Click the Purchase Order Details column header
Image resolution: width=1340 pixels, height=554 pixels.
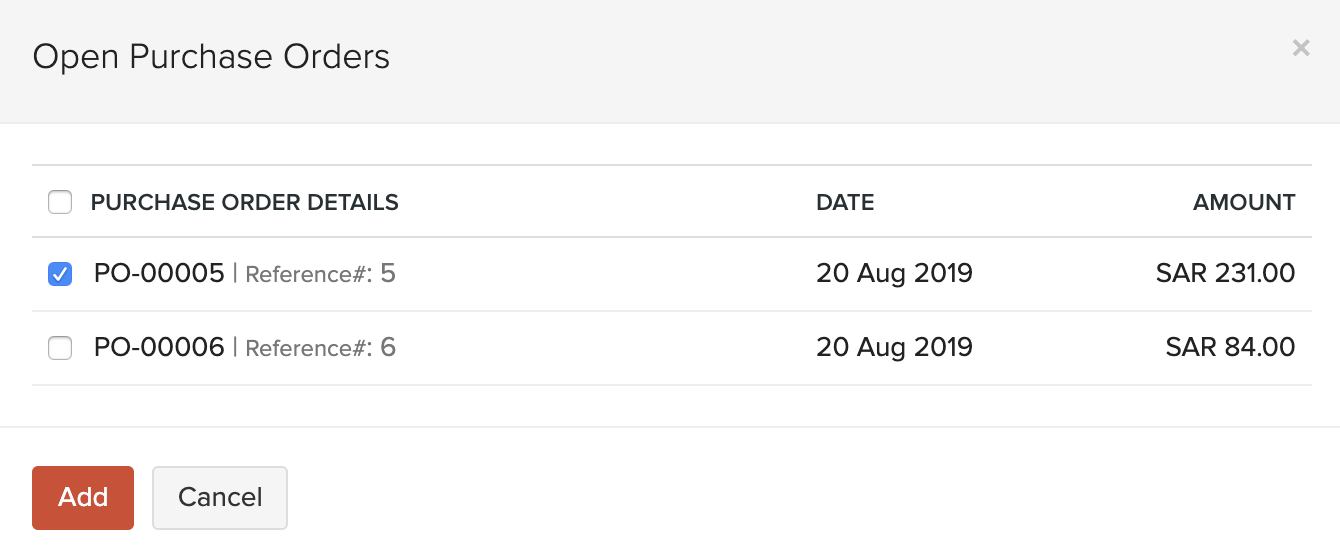pyautogui.click(x=244, y=203)
